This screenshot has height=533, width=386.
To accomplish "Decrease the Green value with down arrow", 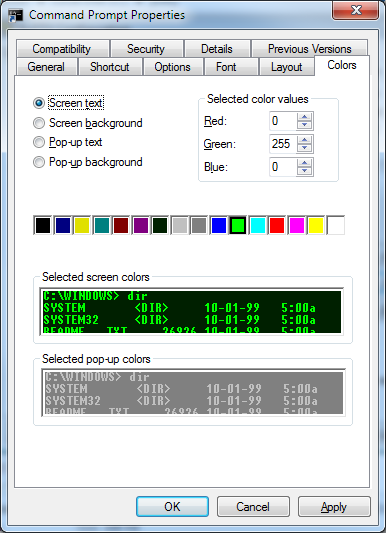I will point(304,148).
